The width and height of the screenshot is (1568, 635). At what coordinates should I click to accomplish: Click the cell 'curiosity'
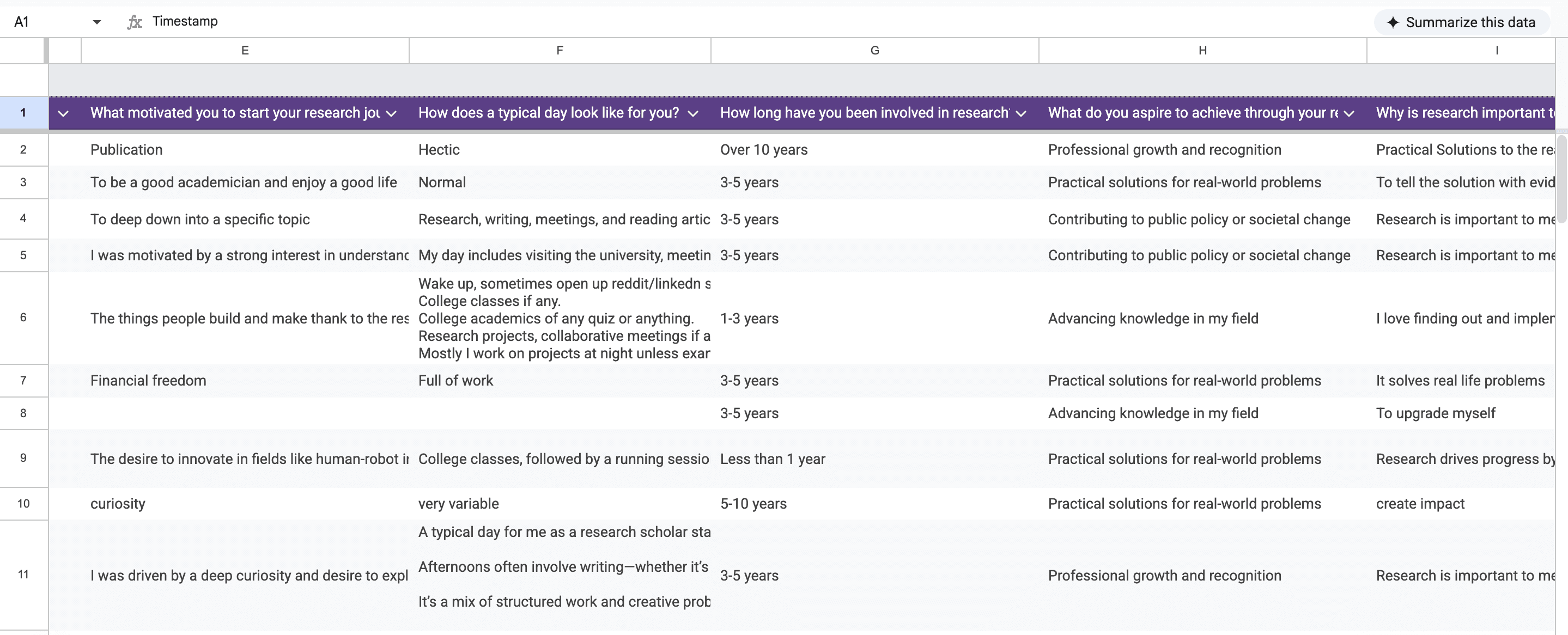[x=245, y=504]
